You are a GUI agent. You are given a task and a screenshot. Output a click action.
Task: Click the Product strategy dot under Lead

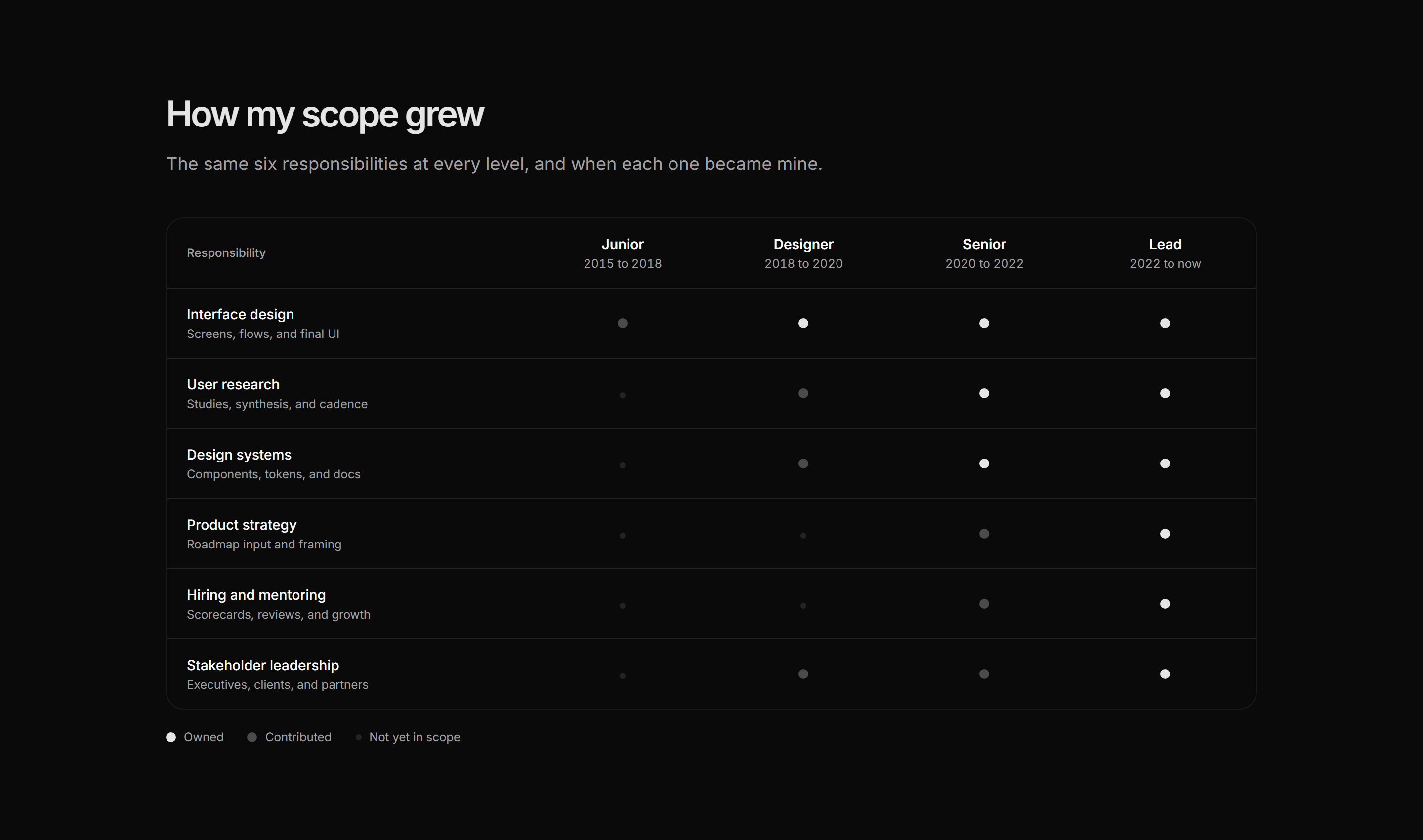pos(1165,534)
